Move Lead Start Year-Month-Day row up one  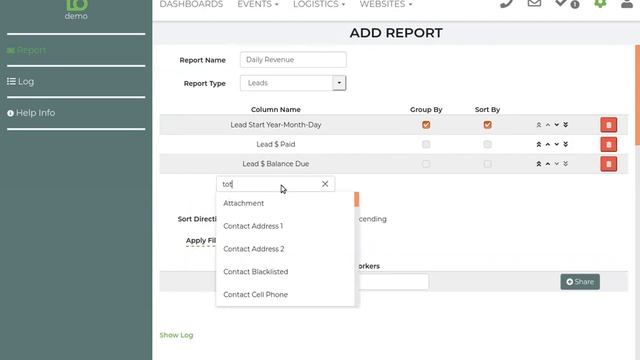pyautogui.click(x=548, y=125)
